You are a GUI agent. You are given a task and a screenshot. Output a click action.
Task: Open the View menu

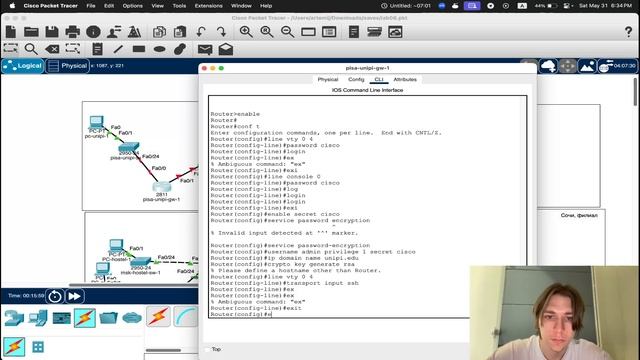158,6
